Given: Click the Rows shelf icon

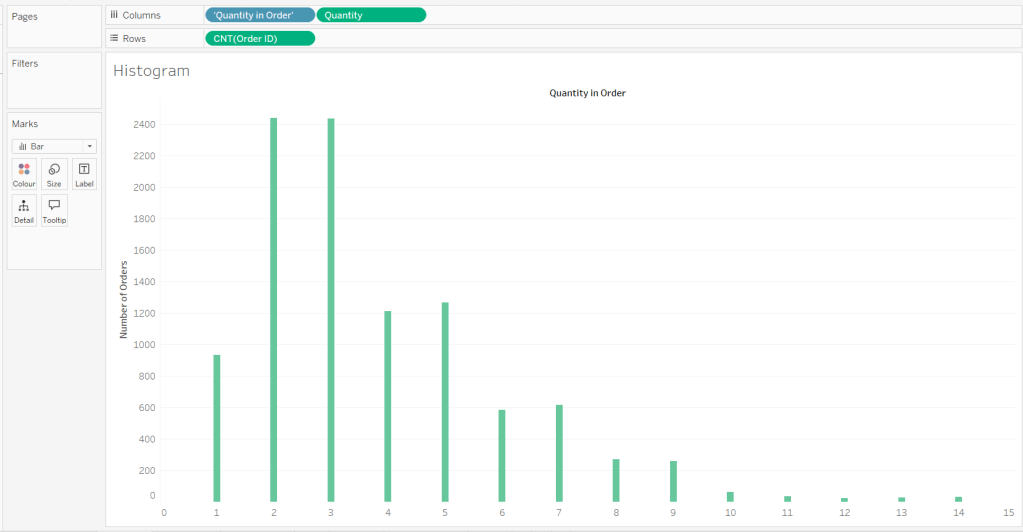Looking at the screenshot, I should point(114,38).
